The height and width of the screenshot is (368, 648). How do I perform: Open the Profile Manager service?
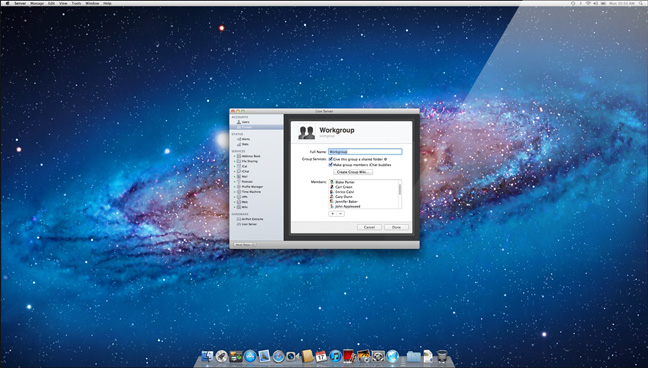click(x=252, y=187)
